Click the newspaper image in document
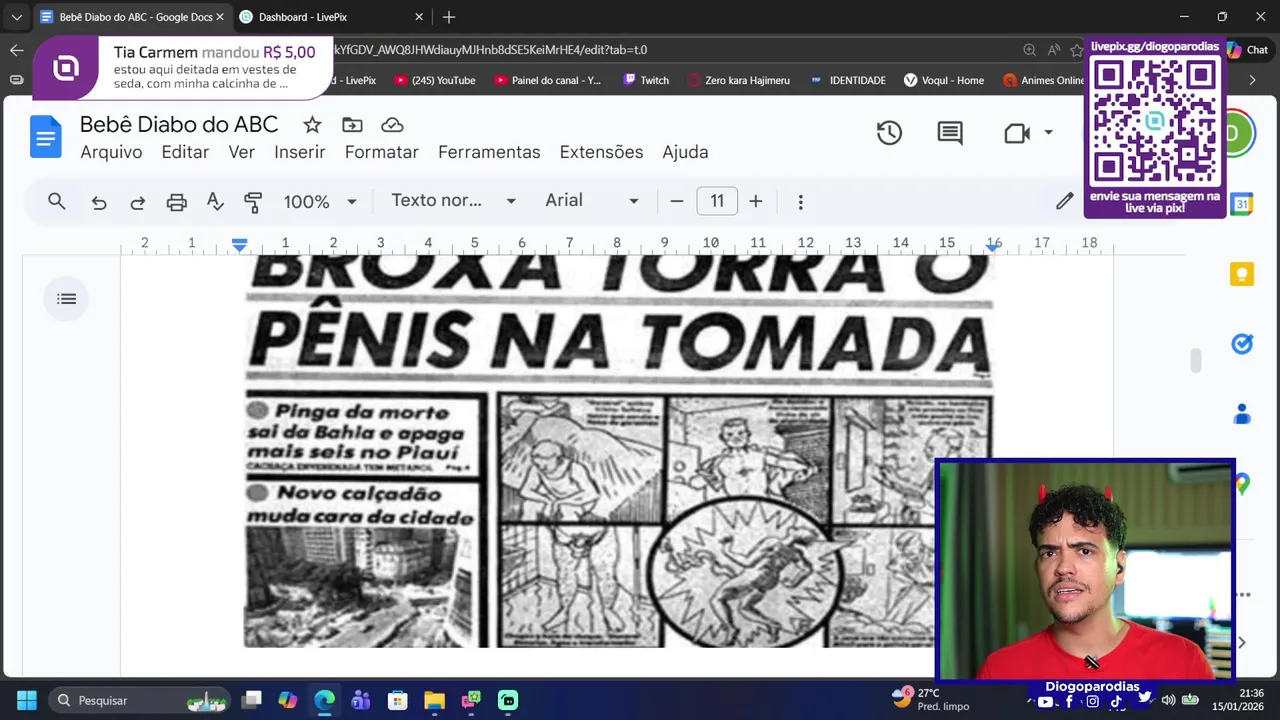Screen dimensions: 1280x720 pyautogui.click(x=619, y=451)
